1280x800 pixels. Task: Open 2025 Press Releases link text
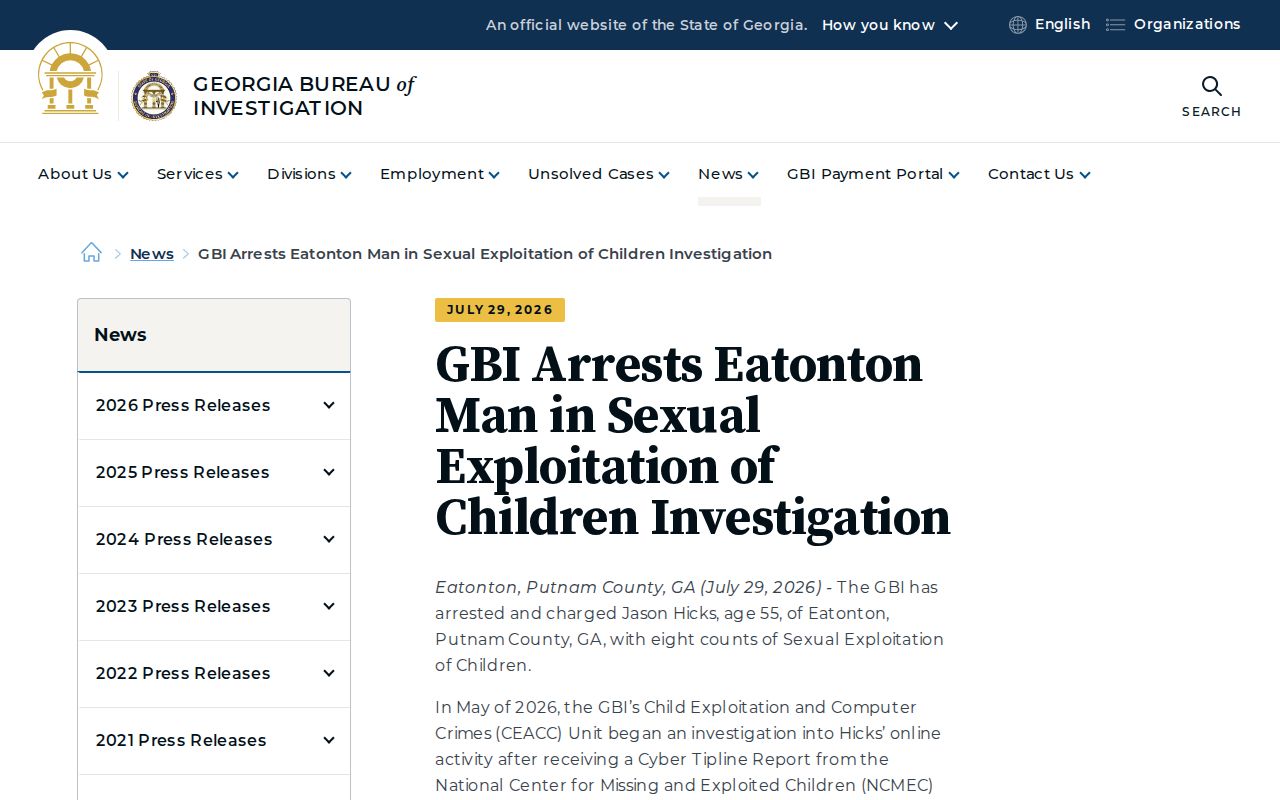click(x=183, y=472)
